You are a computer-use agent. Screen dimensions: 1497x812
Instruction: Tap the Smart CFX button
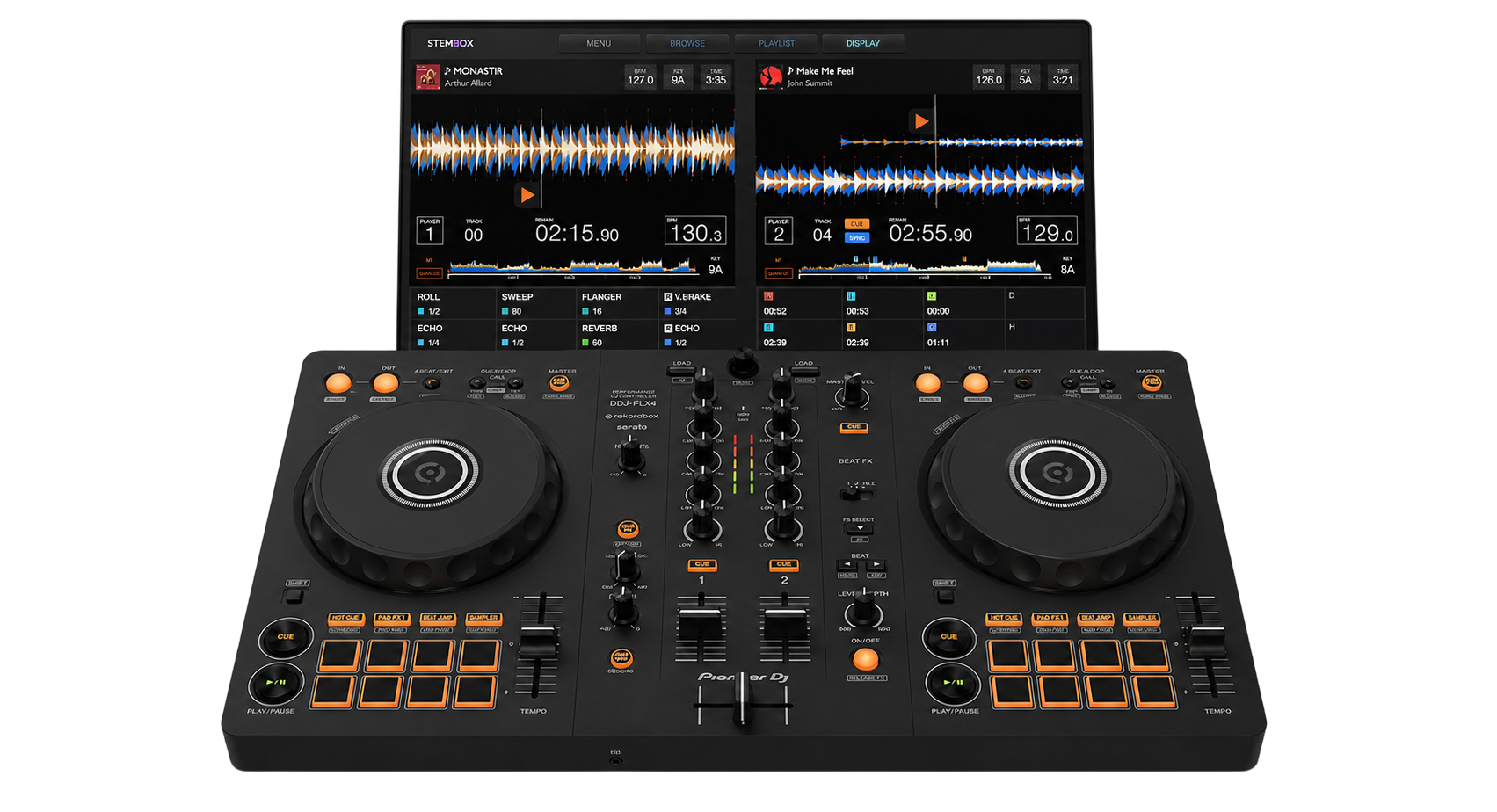click(x=628, y=529)
